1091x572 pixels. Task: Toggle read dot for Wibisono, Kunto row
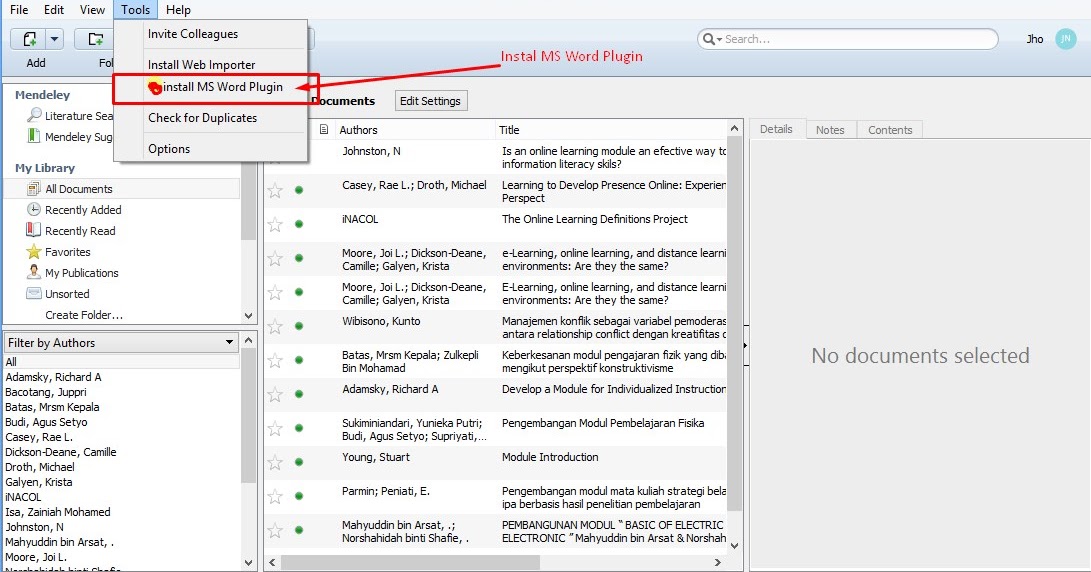(299, 326)
